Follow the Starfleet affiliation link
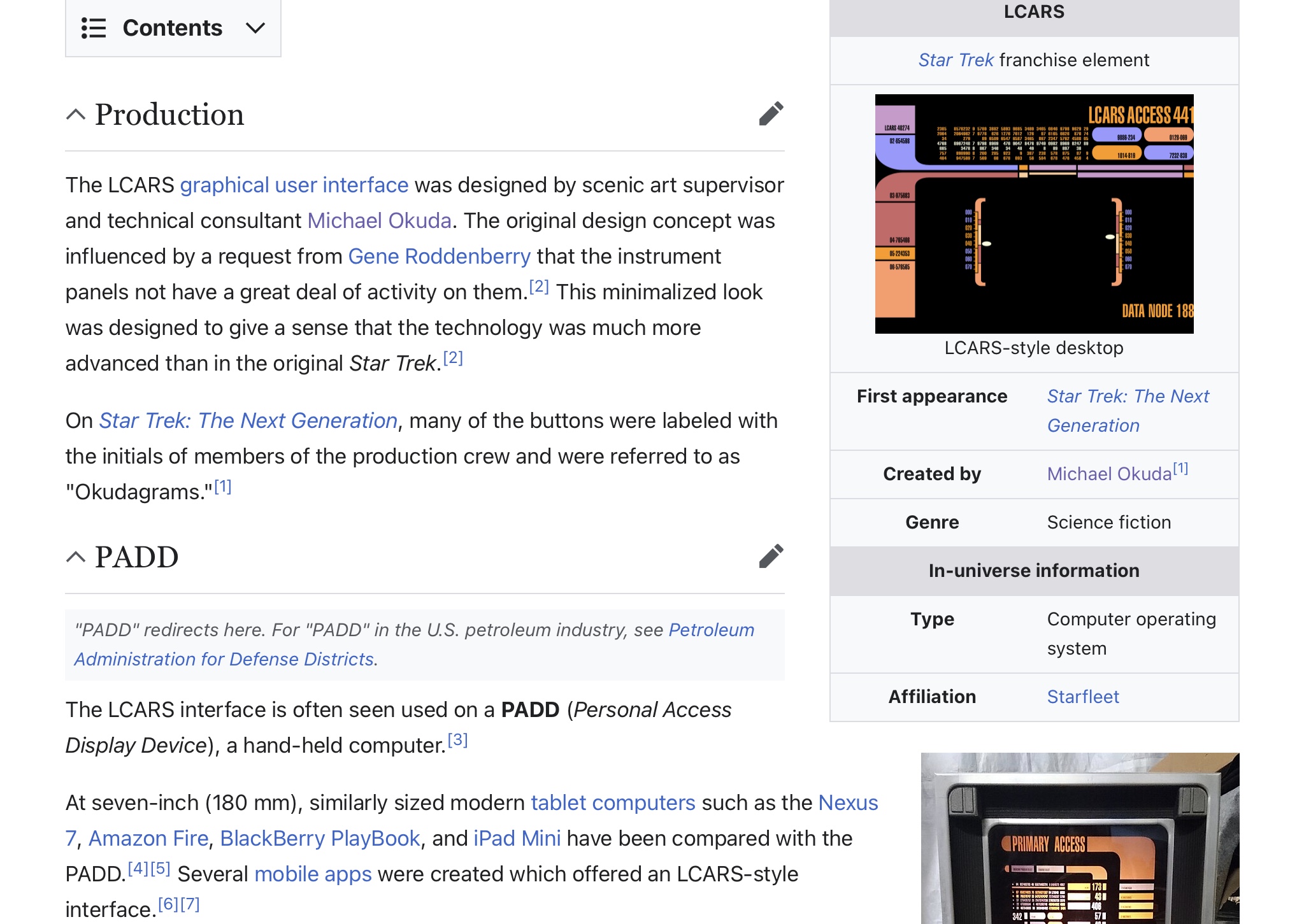This screenshot has height=924, width=1304. (x=1083, y=697)
